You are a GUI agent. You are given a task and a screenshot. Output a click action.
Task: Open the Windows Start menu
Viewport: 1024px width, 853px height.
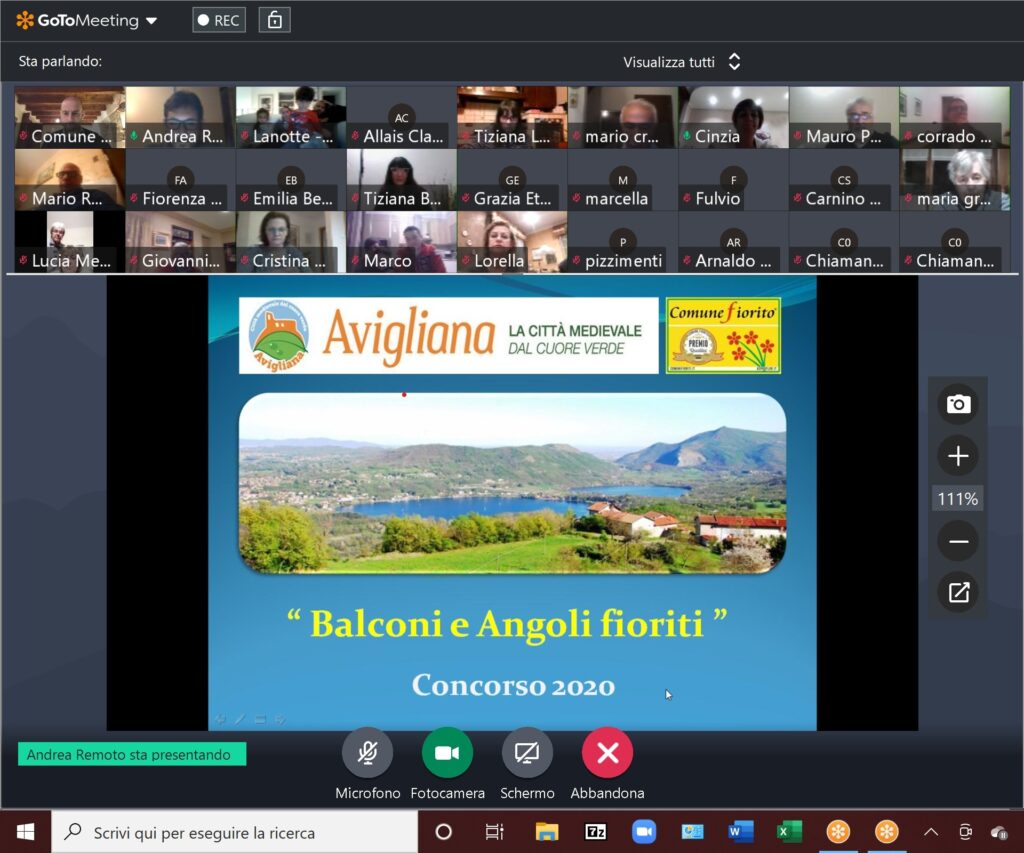pyautogui.click(x=25, y=832)
